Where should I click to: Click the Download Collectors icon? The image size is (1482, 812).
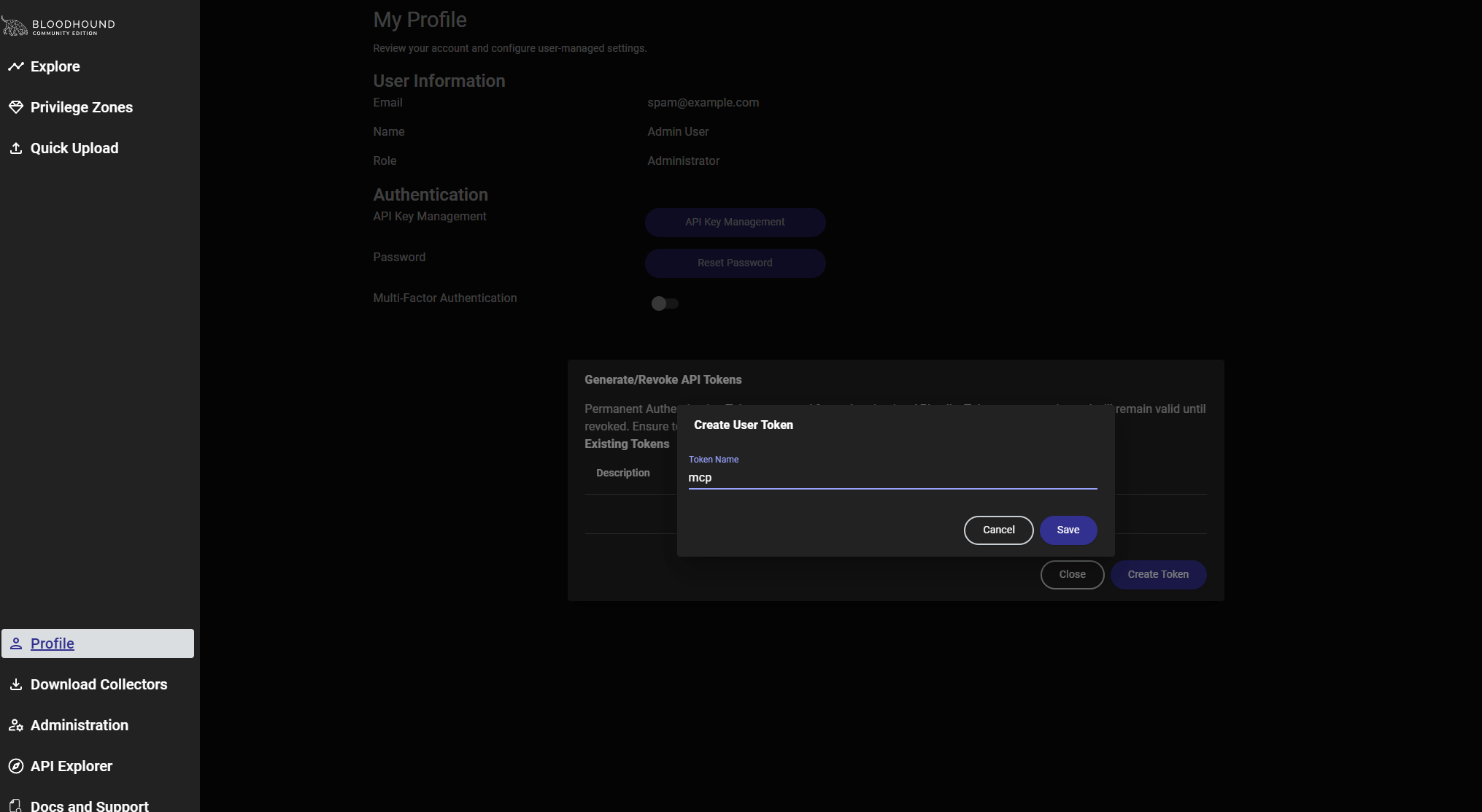point(15,684)
